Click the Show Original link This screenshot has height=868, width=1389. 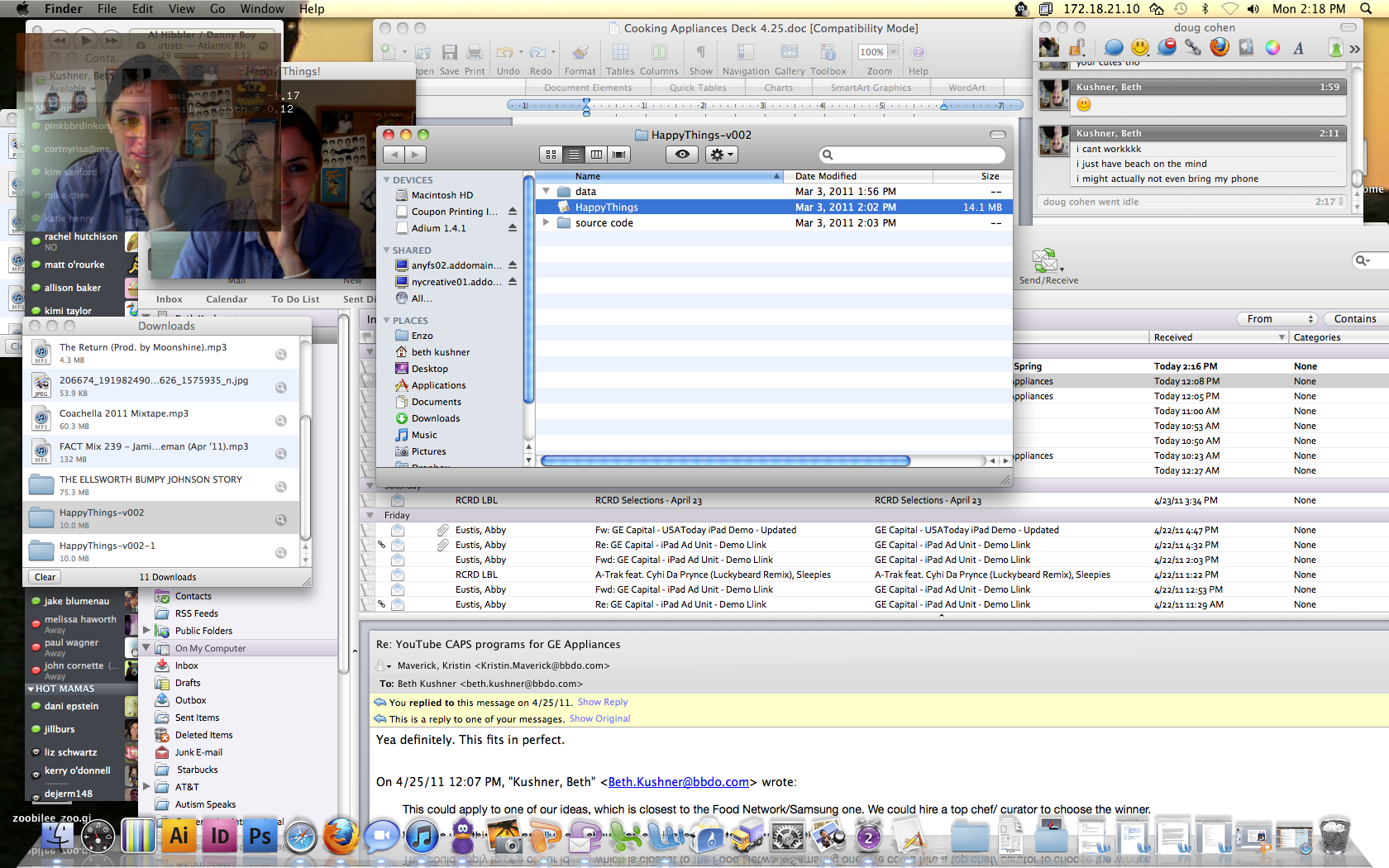[599, 718]
